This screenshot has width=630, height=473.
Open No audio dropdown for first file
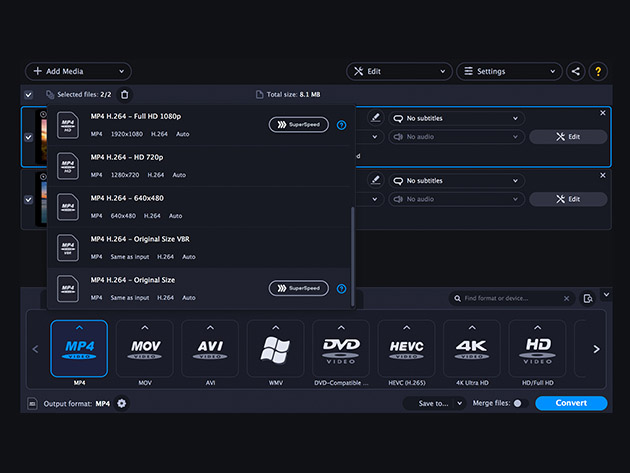[456, 137]
